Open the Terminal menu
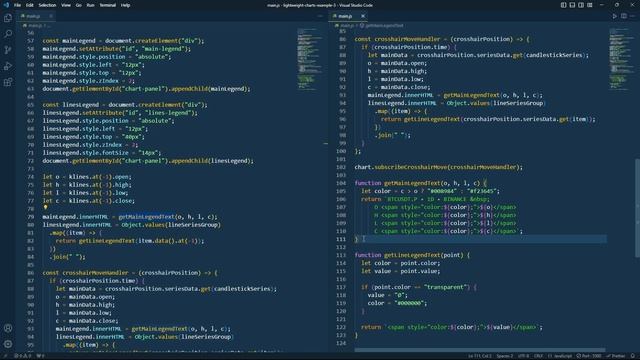Screen dimensions: 640x360 coord(108,5)
